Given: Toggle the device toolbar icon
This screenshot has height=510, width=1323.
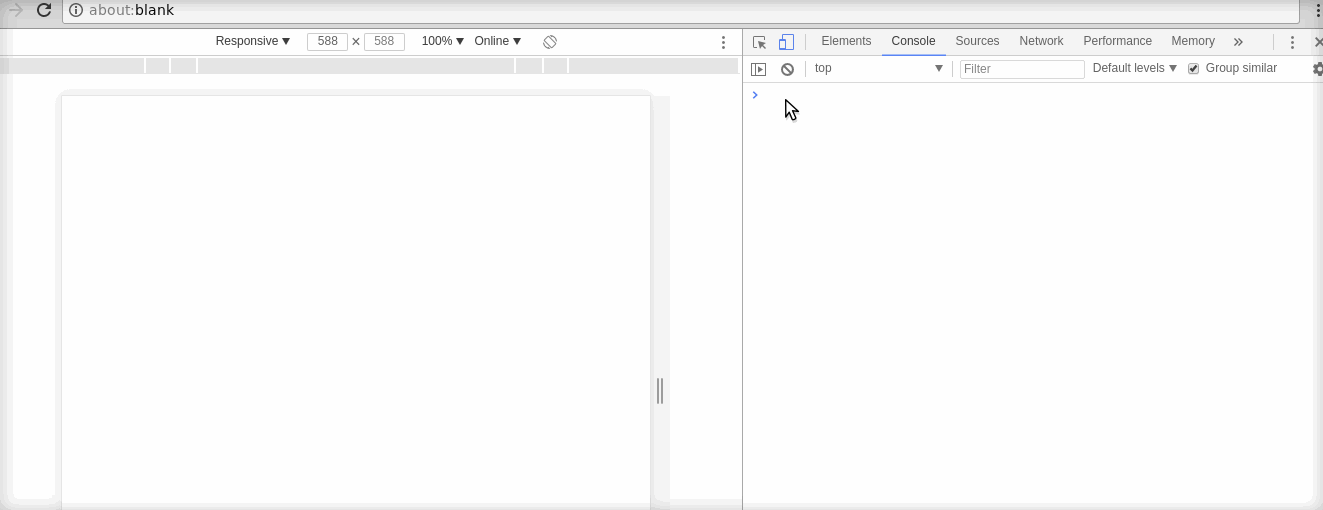Looking at the screenshot, I should [787, 42].
